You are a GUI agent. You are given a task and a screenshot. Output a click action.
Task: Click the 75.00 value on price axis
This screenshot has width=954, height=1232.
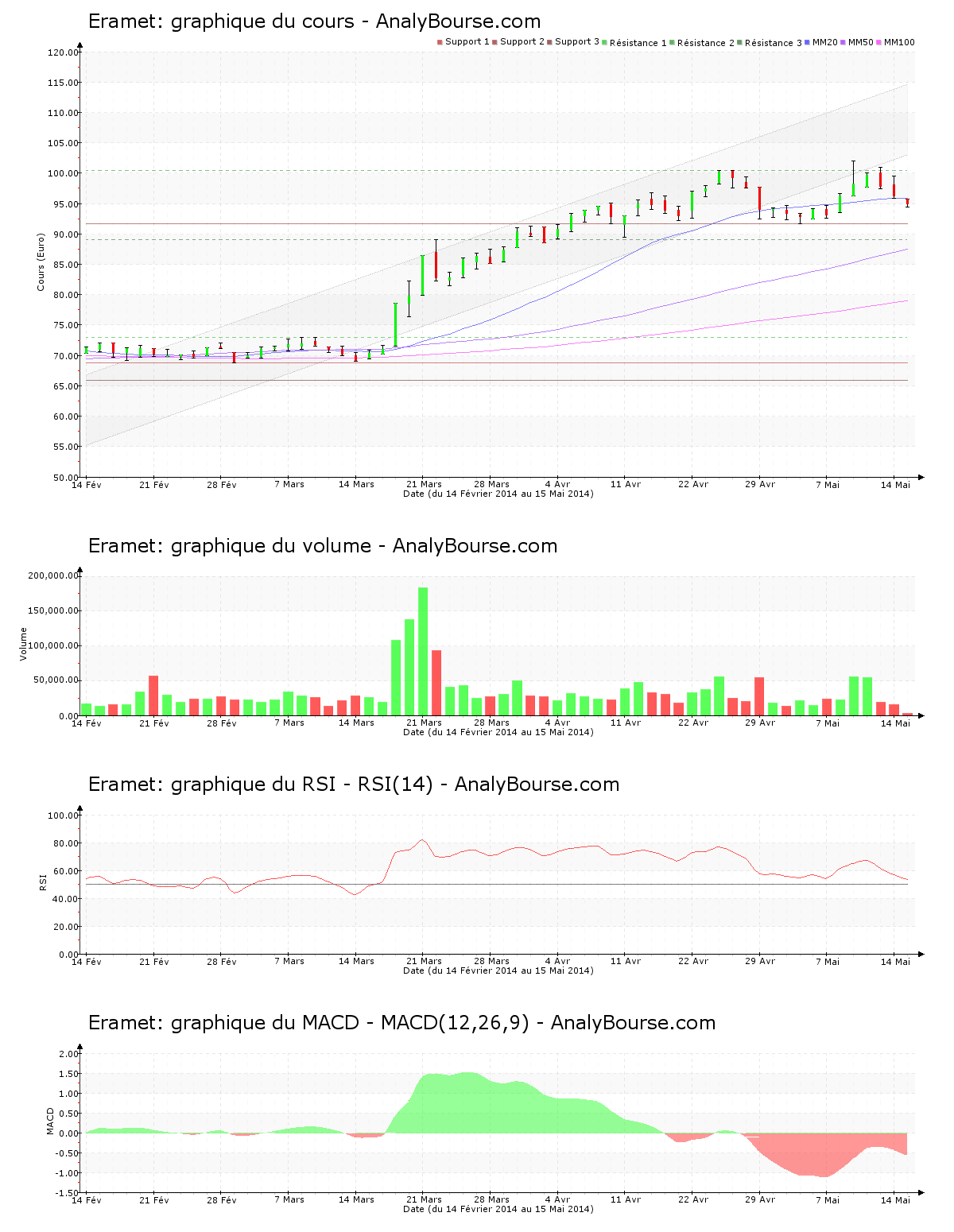click(65, 325)
